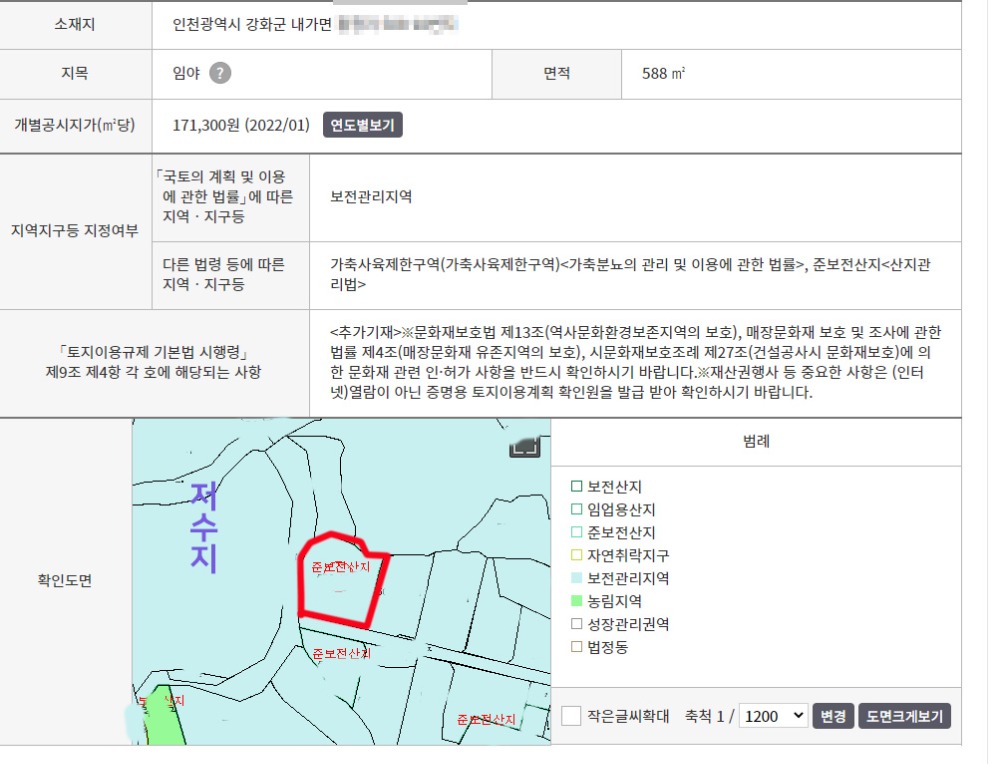Click the 농림지역 green legend swatch
1000x764 pixels.
tap(576, 602)
